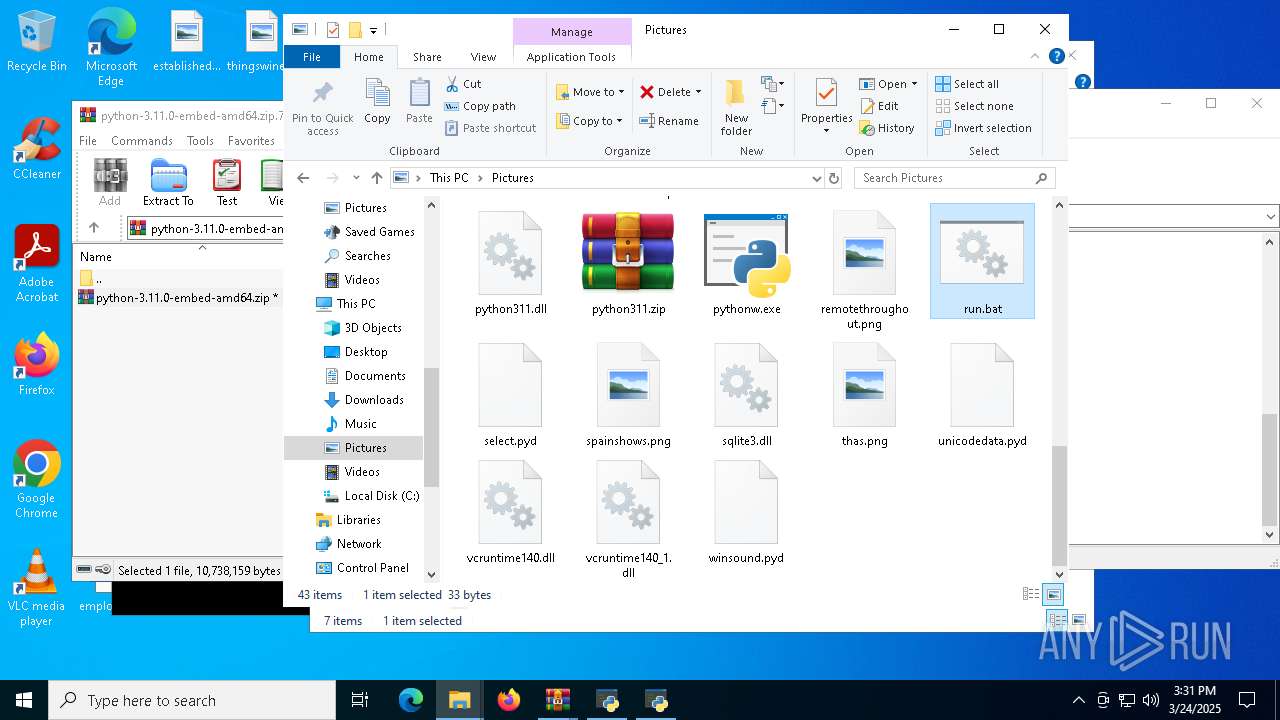The image size is (1280, 720).
Task: Click Cut in Clipboard group
Action: pyautogui.click(x=463, y=84)
